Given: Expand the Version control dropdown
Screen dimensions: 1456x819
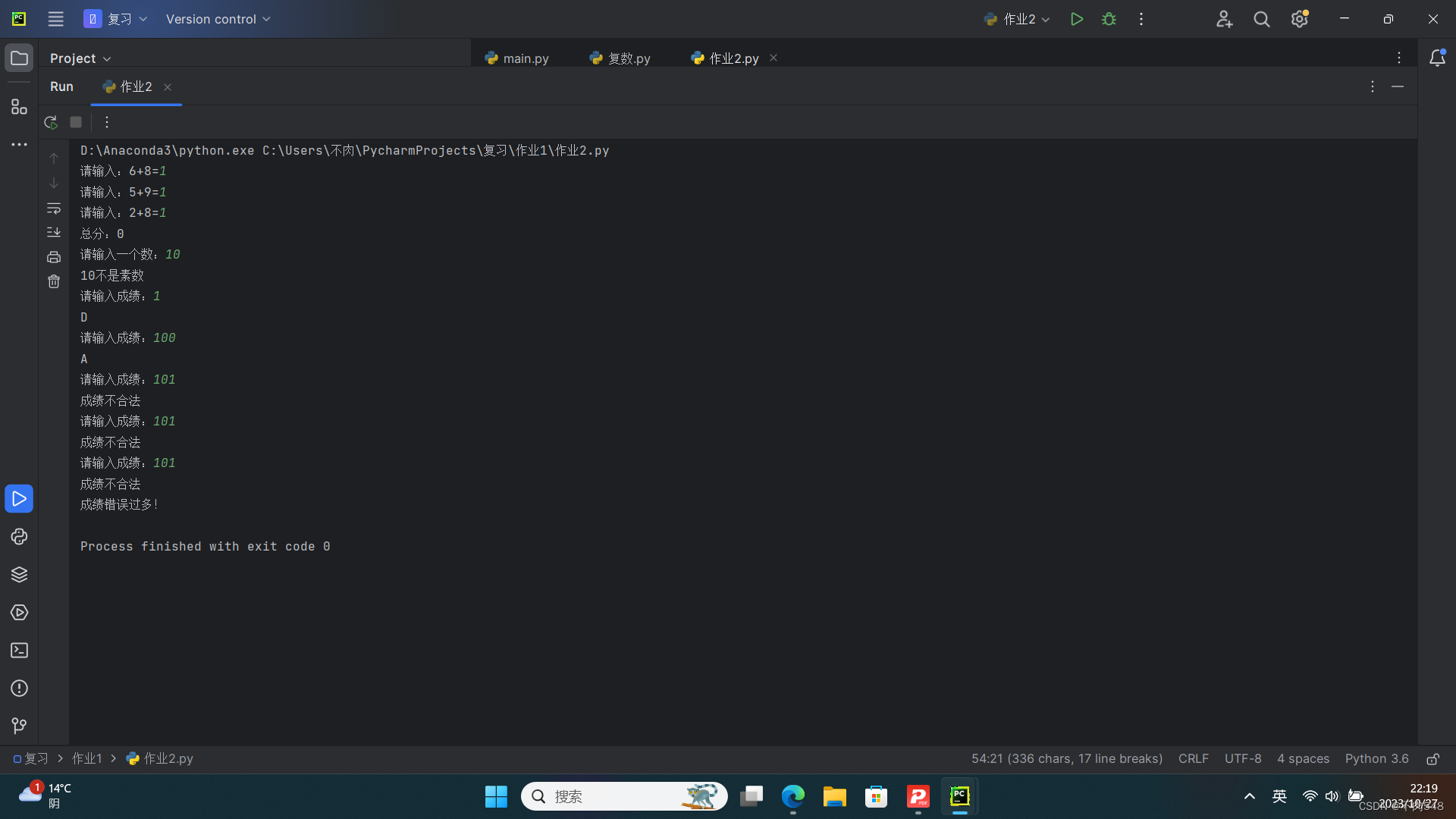Looking at the screenshot, I should click(218, 19).
